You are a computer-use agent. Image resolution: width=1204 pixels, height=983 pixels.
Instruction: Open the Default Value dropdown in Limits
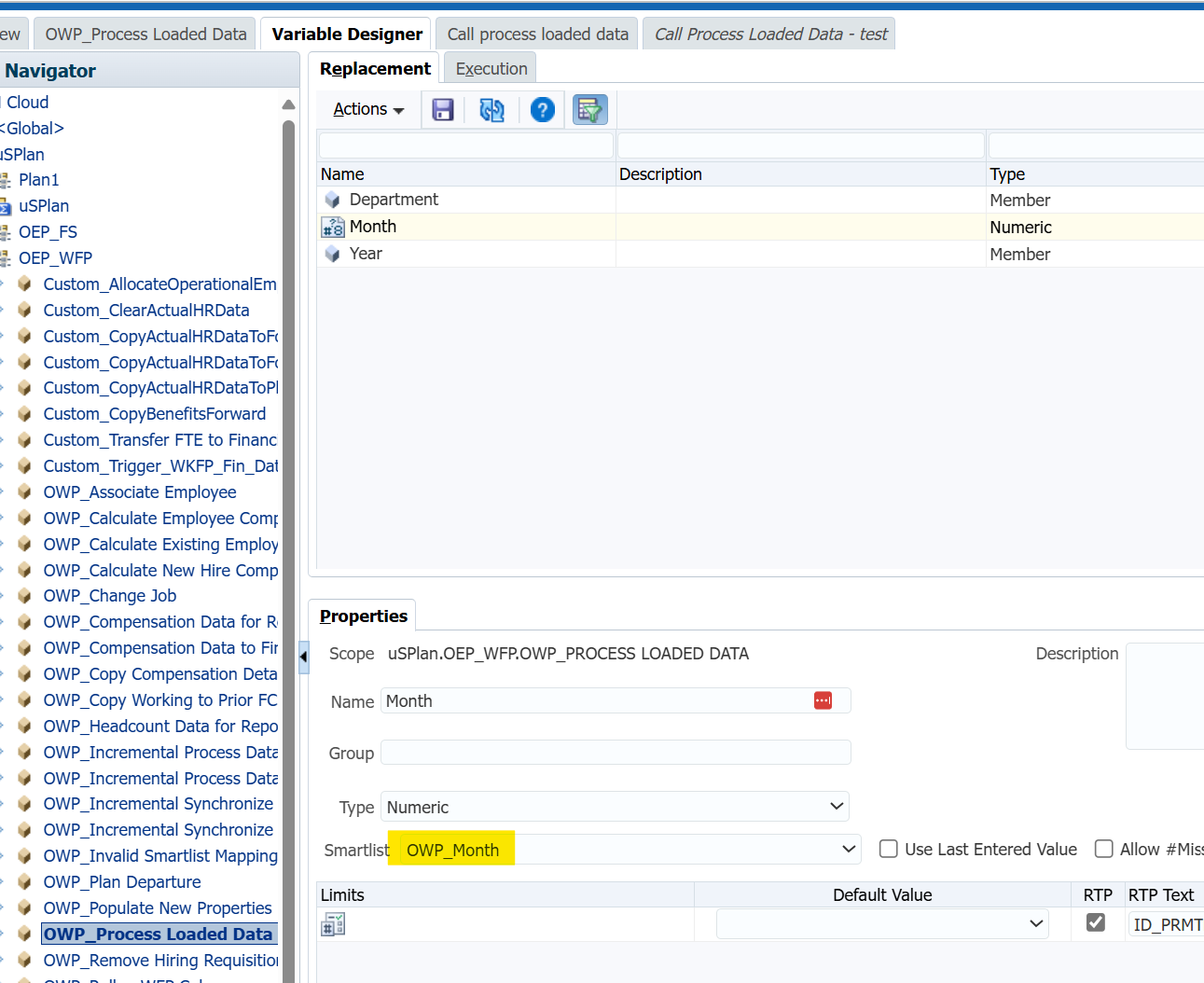click(x=1035, y=923)
